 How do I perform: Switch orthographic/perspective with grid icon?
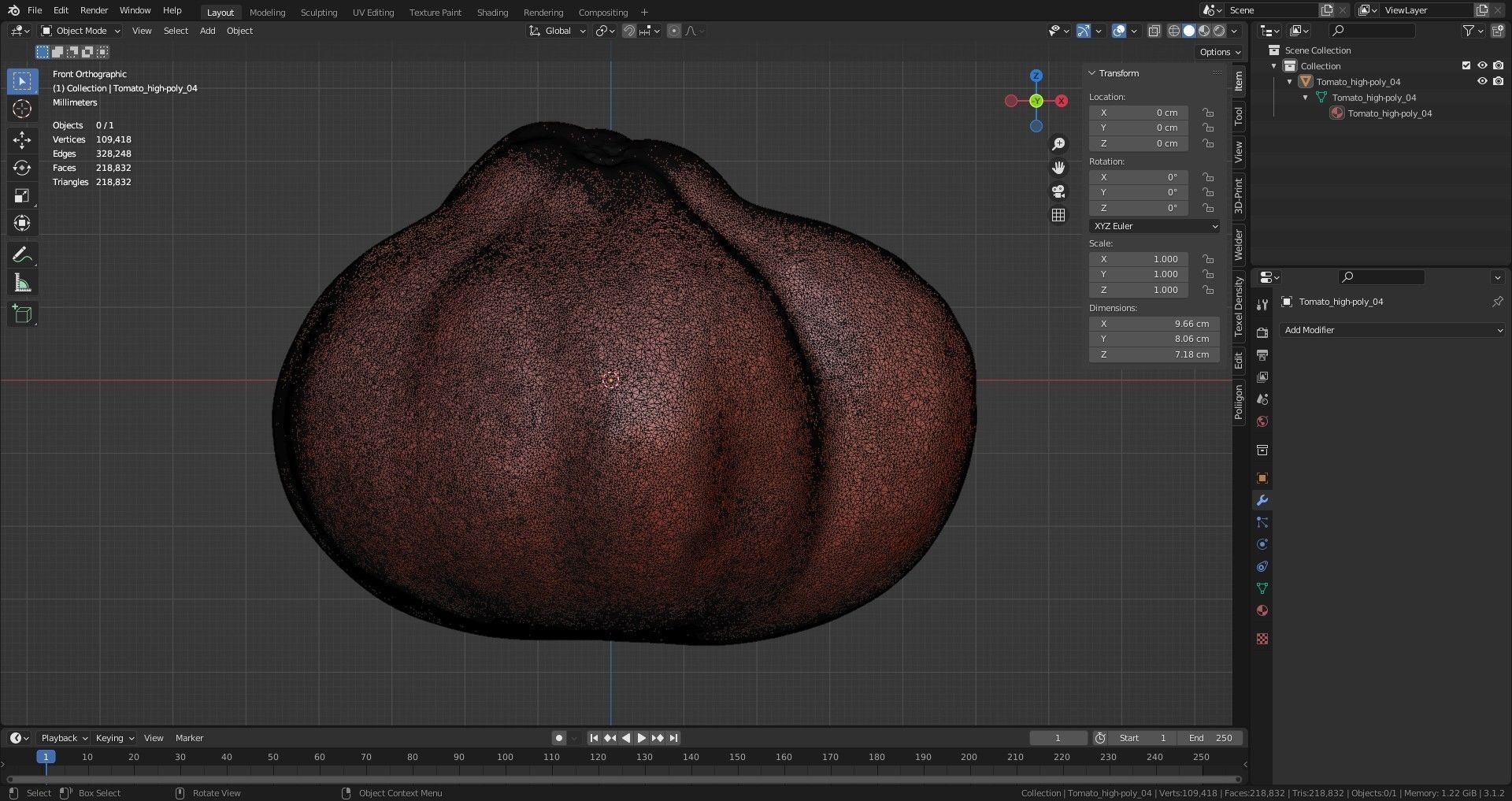point(1058,215)
